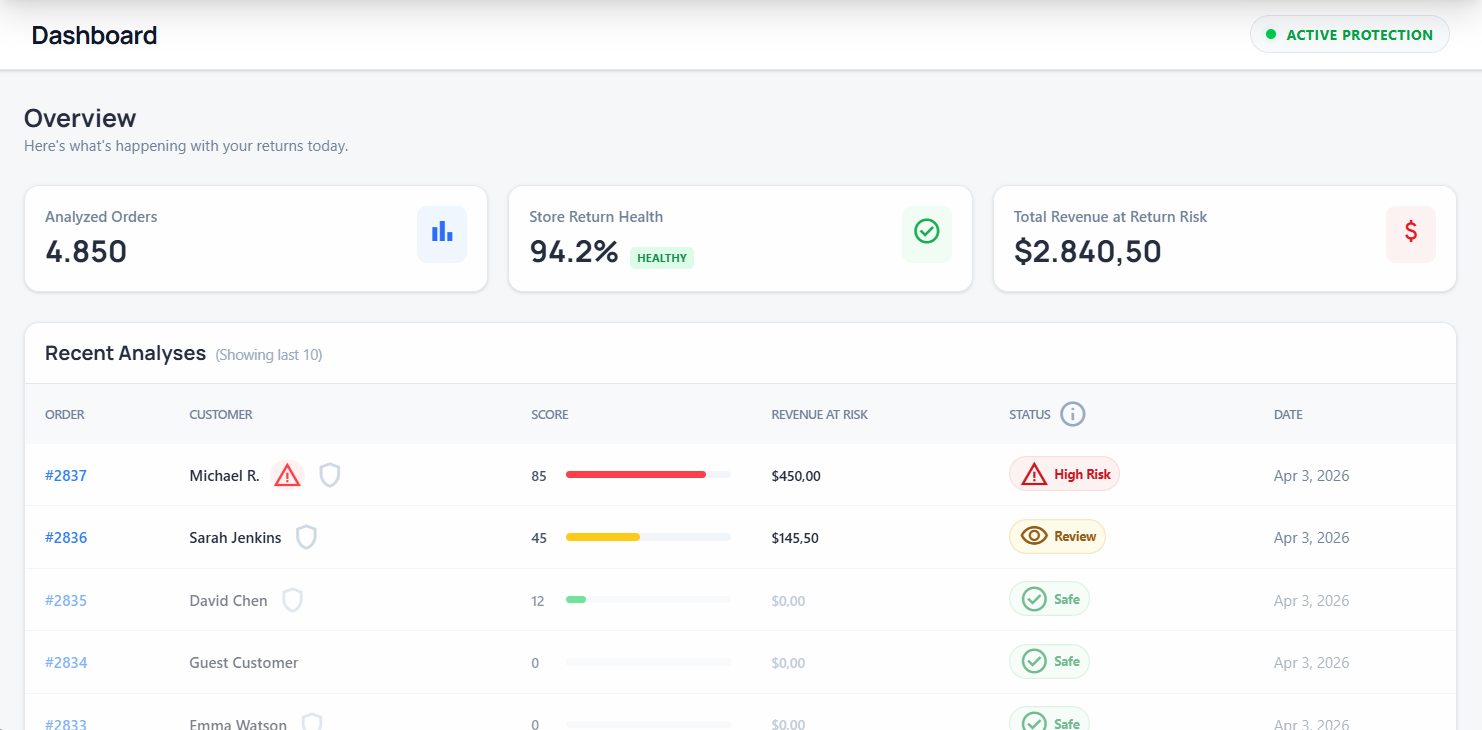Click the shield icon beside Sarah Jenkins
The width and height of the screenshot is (1482, 730).
(306, 538)
